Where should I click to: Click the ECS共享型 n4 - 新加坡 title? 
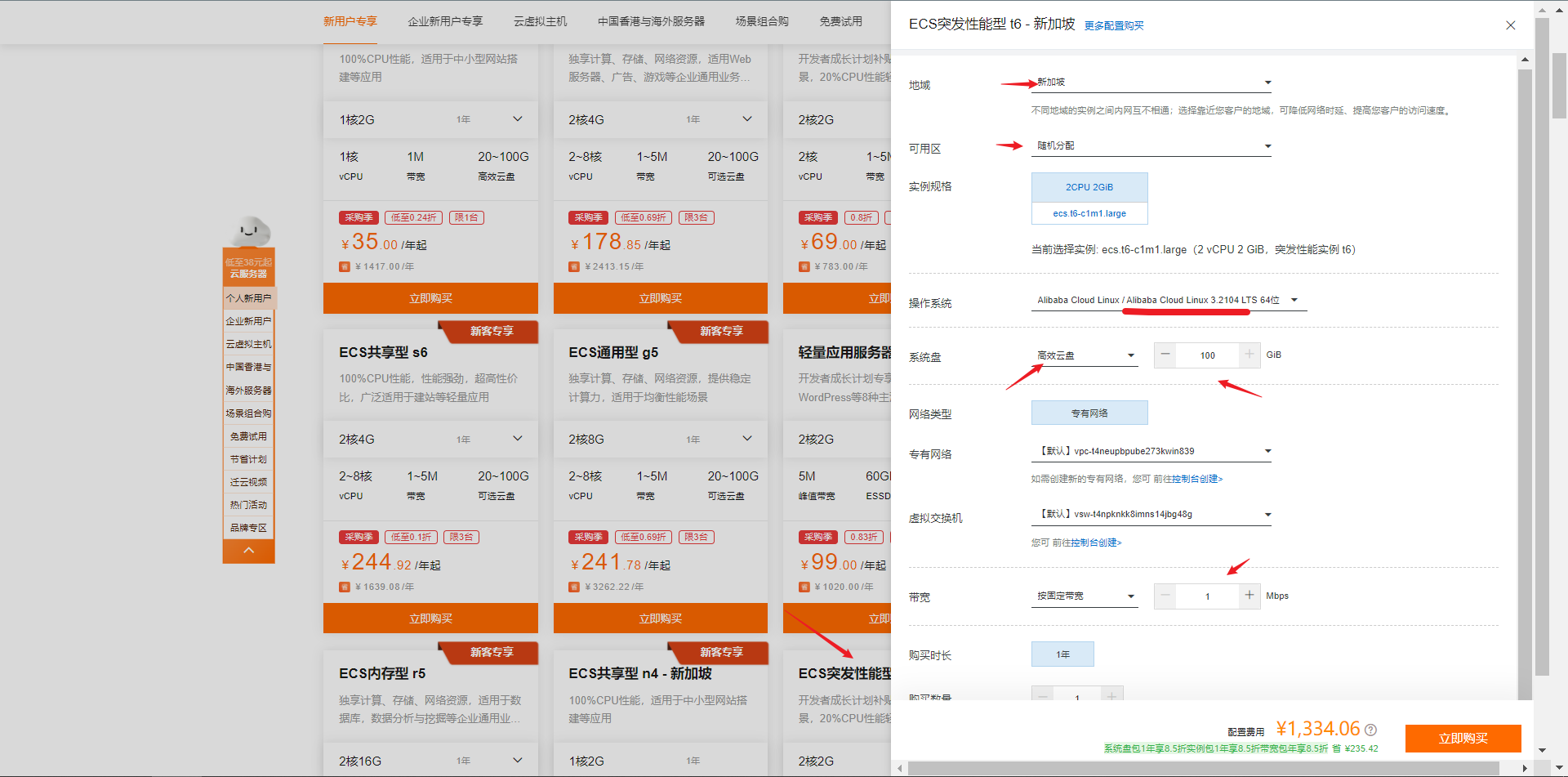(640, 673)
